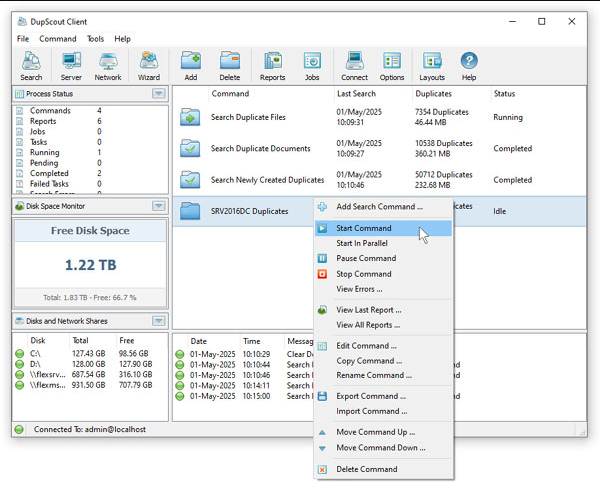
Task: Open the Help menu in menu bar
Action: pyautogui.click(x=122, y=39)
